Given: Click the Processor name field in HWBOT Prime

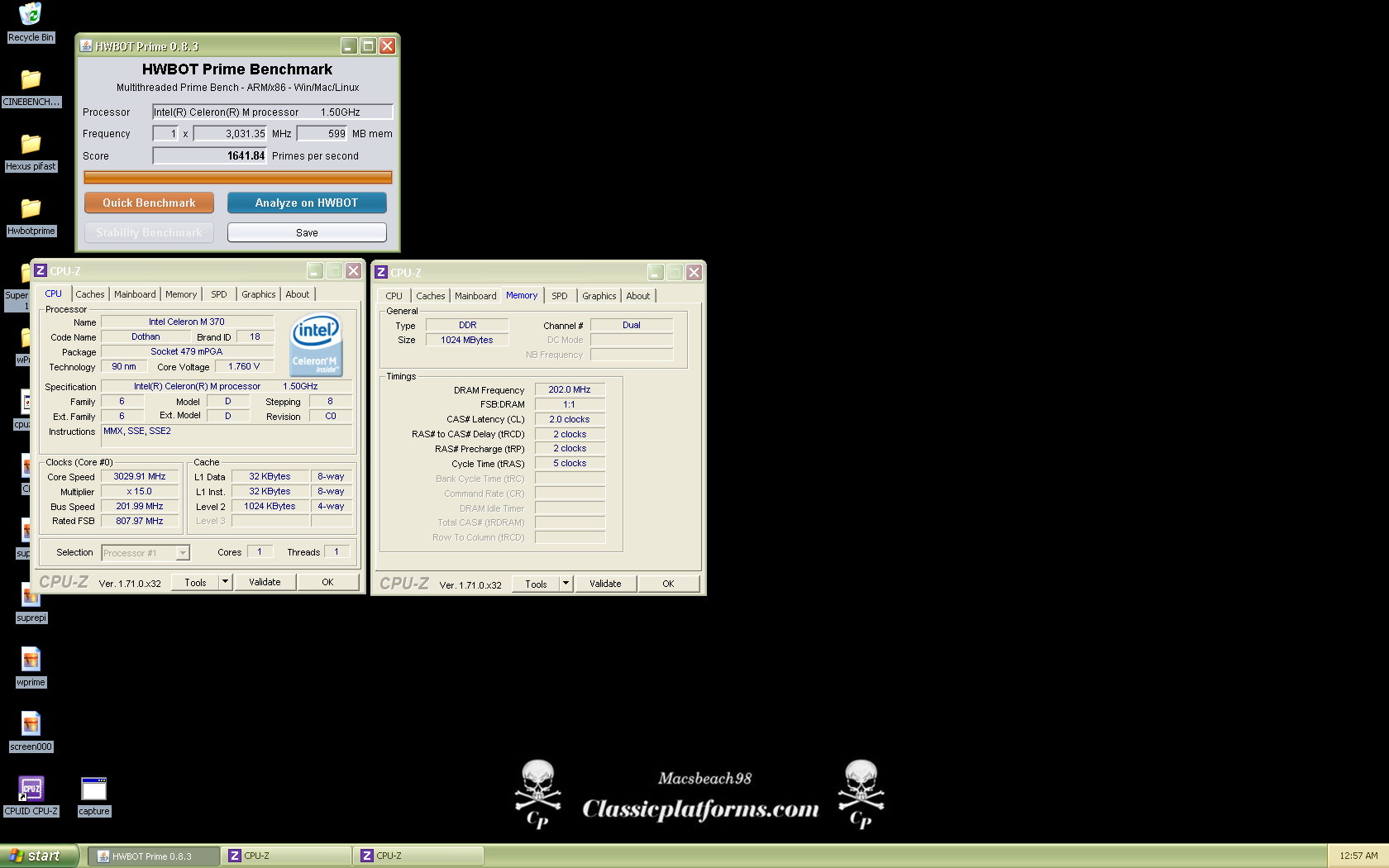Looking at the screenshot, I should click(272, 112).
